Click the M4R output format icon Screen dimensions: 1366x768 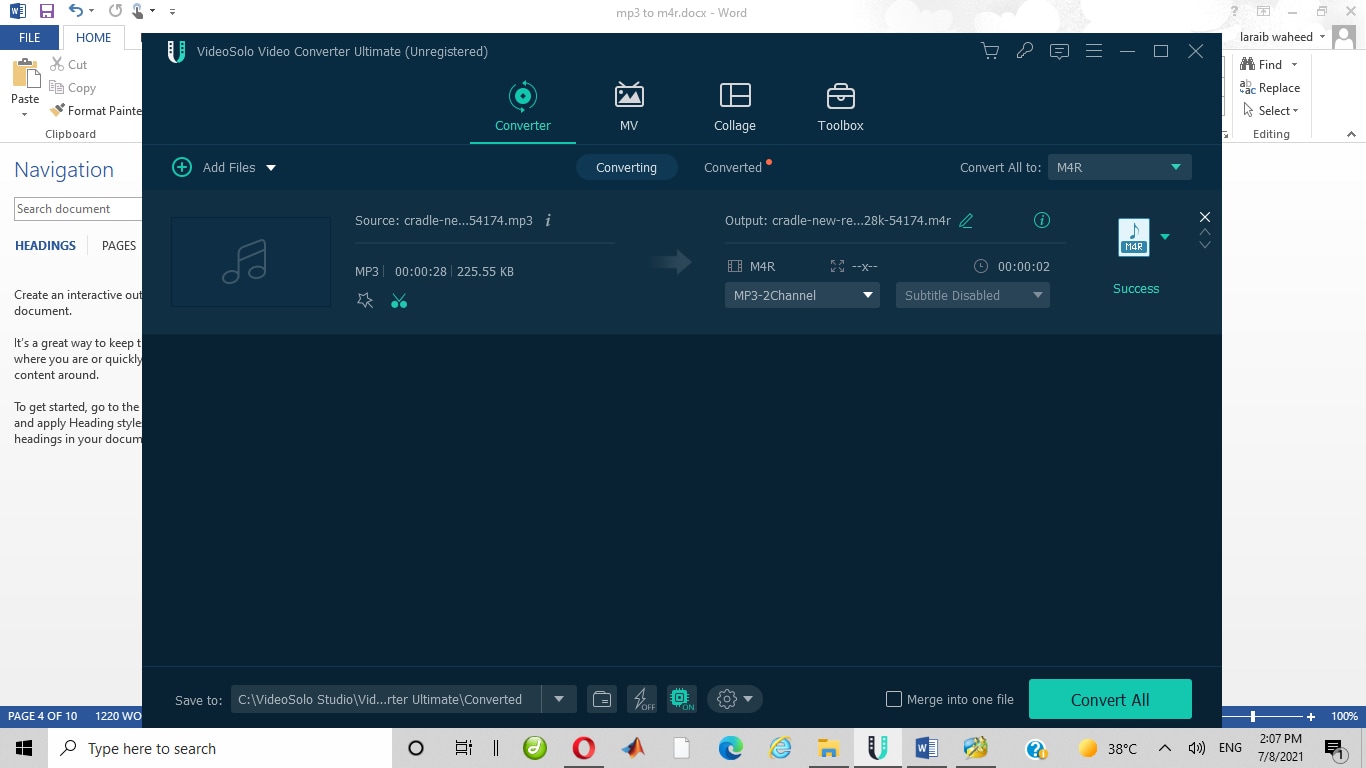(1134, 238)
